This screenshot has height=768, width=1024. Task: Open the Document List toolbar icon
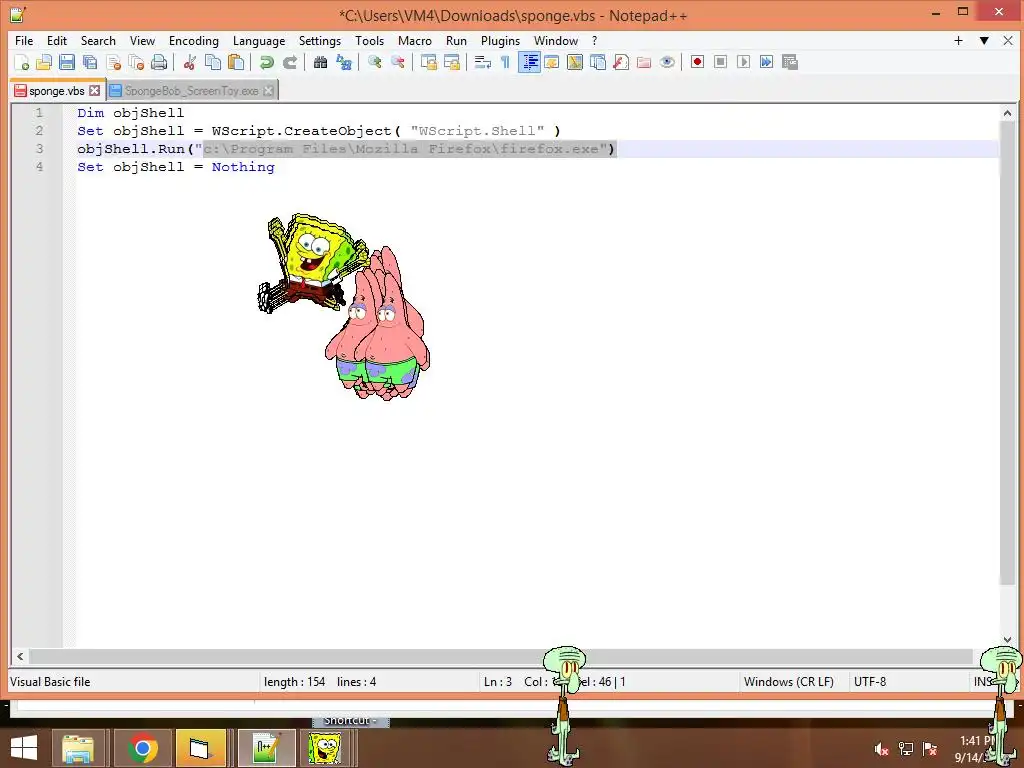[598, 62]
